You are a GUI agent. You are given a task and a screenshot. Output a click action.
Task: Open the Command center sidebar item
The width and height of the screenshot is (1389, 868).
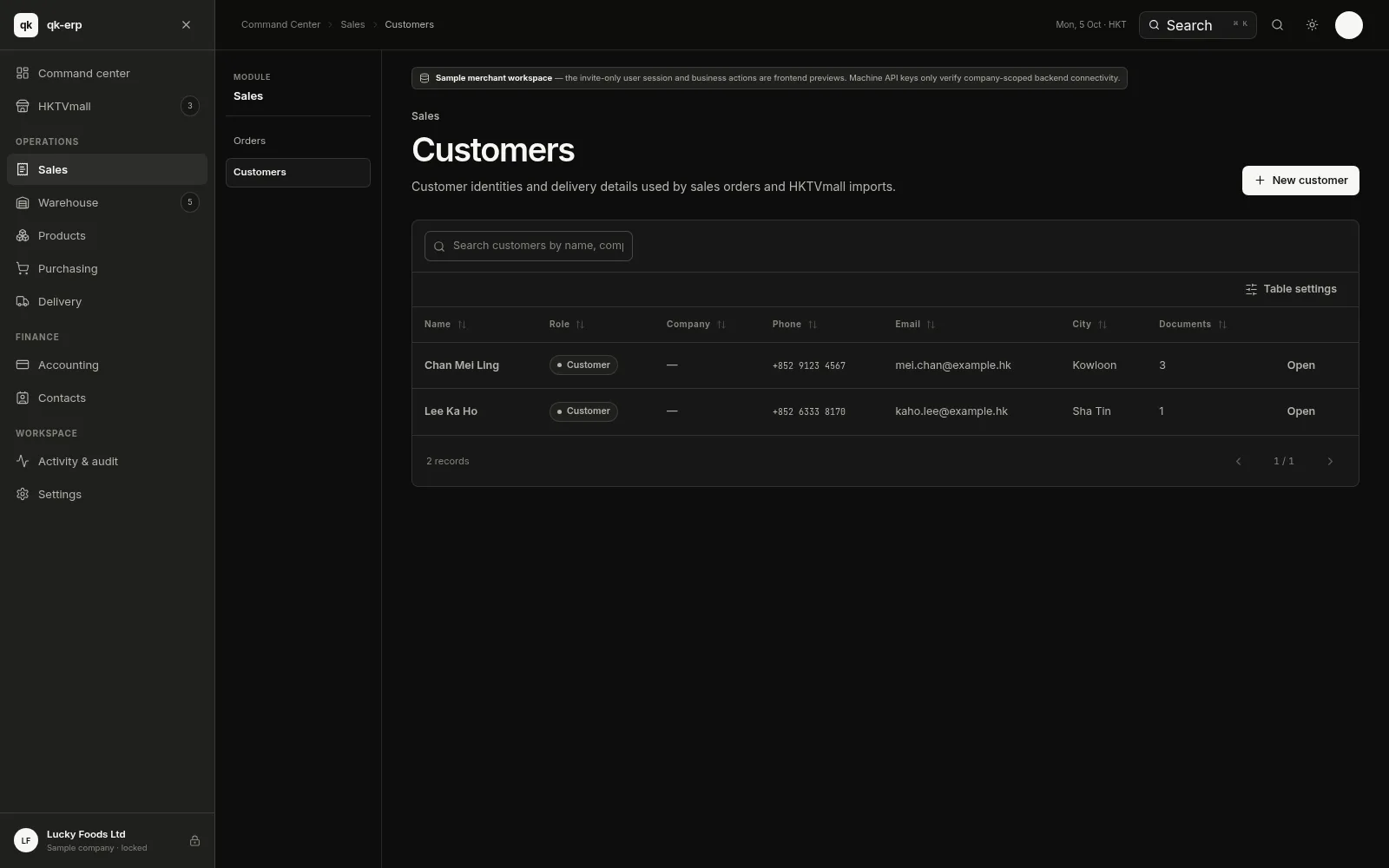click(107, 73)
